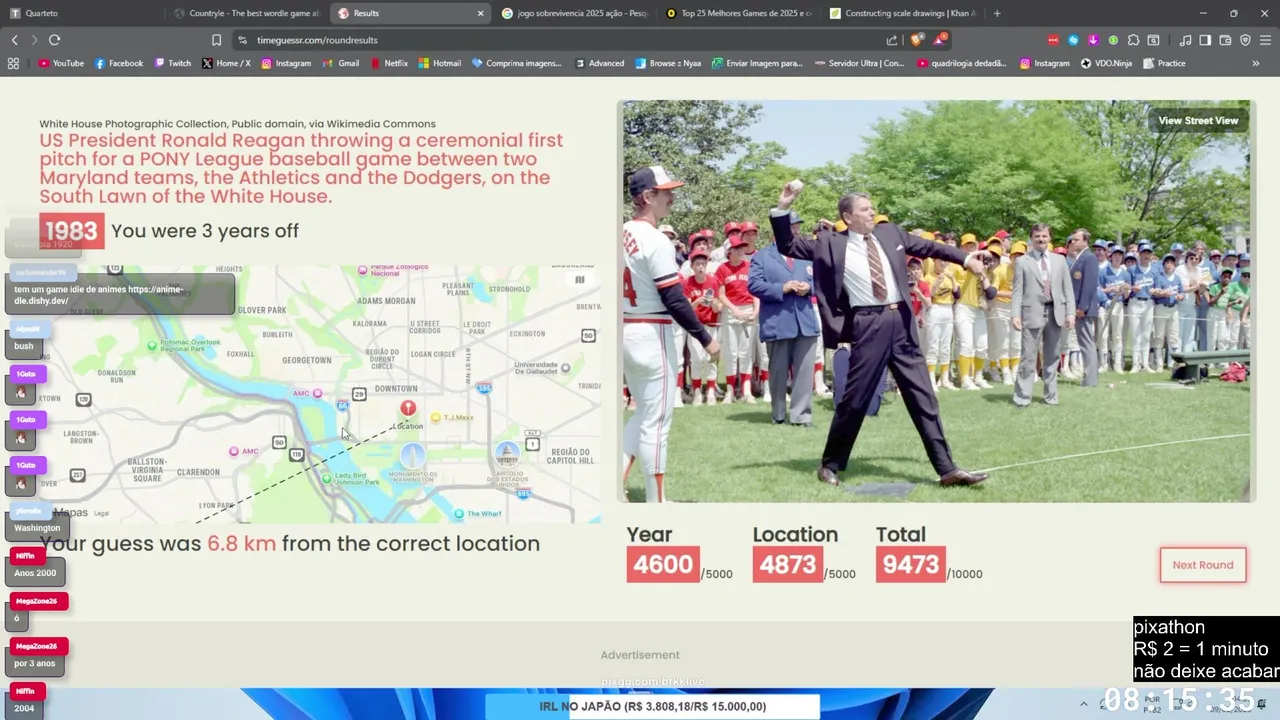
Task: Open the site information icon before the URL
Action: (x=242, y=40)
